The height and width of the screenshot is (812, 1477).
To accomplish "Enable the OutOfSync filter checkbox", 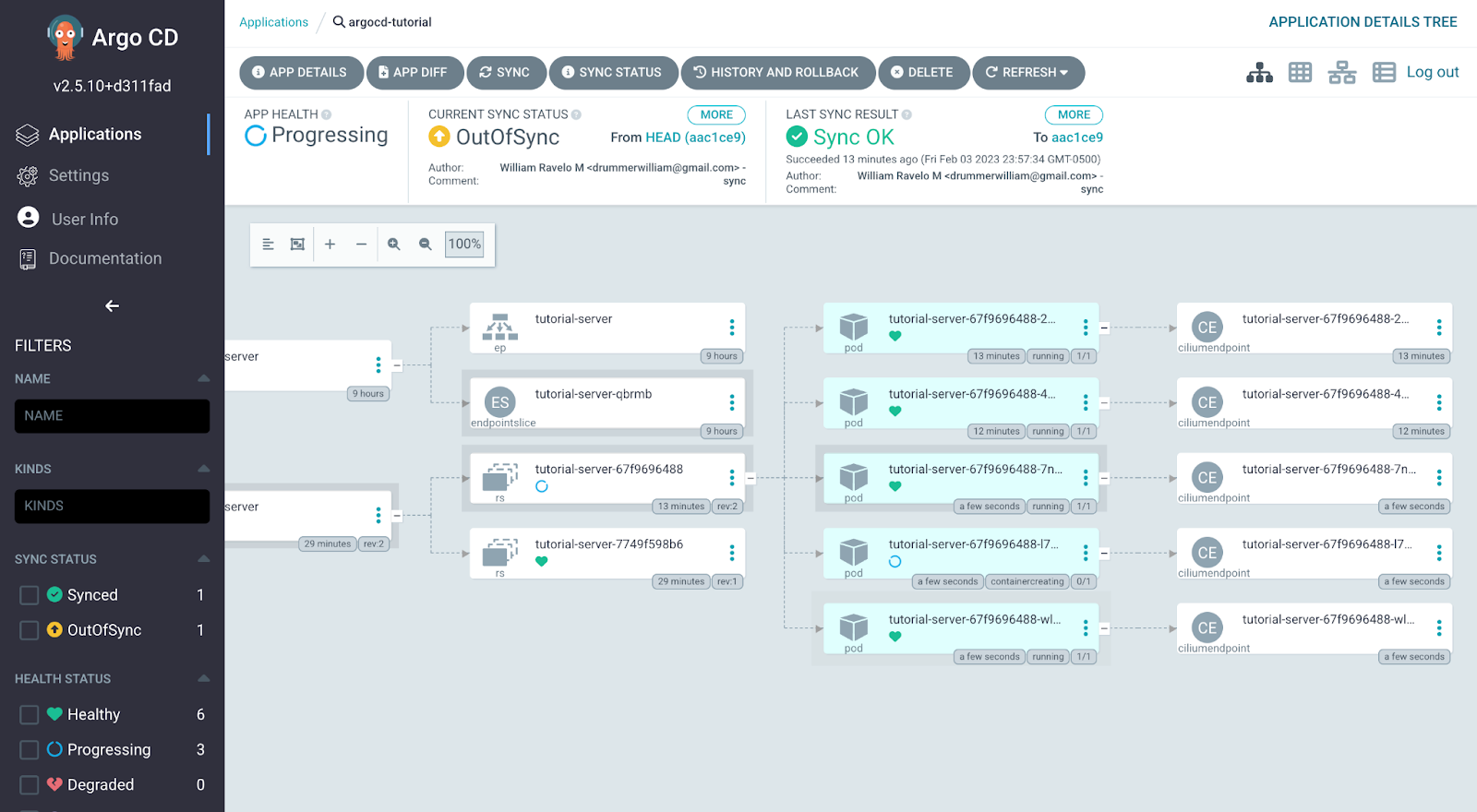I will point(30,630).
